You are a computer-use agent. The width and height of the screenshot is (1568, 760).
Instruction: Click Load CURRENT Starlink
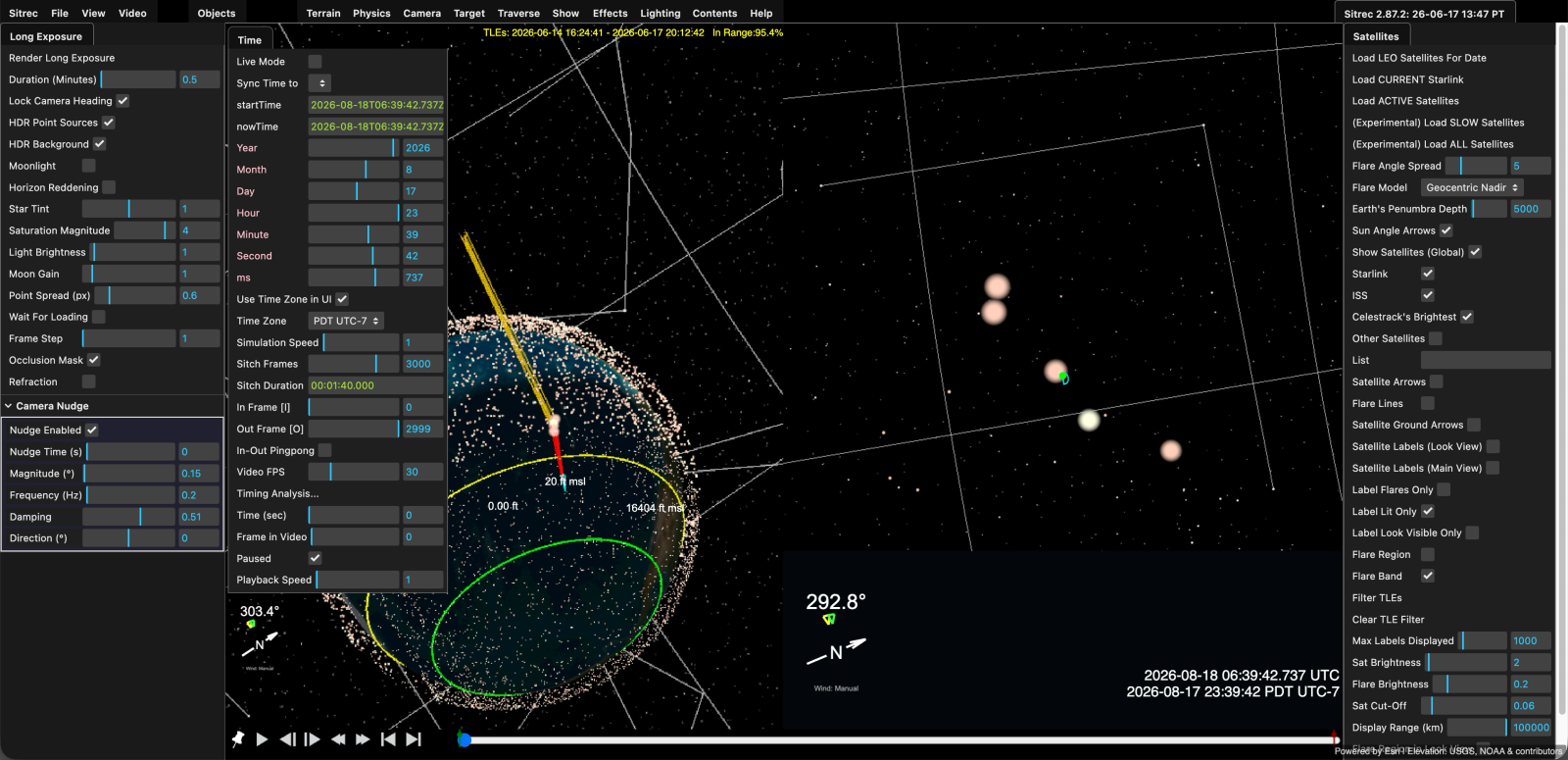1407,79
